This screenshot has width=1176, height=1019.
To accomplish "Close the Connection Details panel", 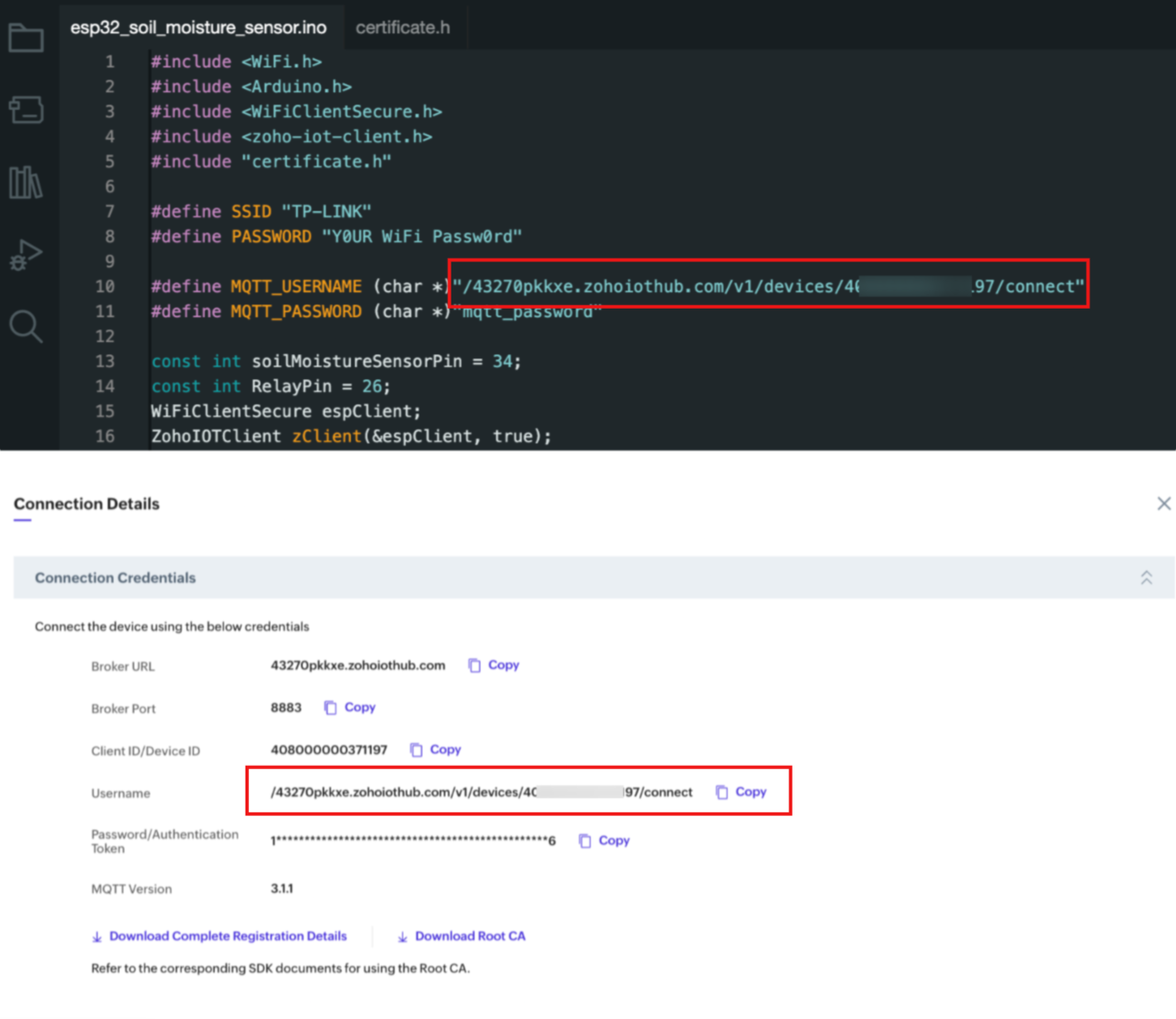I will click(x=1164, y=504).
